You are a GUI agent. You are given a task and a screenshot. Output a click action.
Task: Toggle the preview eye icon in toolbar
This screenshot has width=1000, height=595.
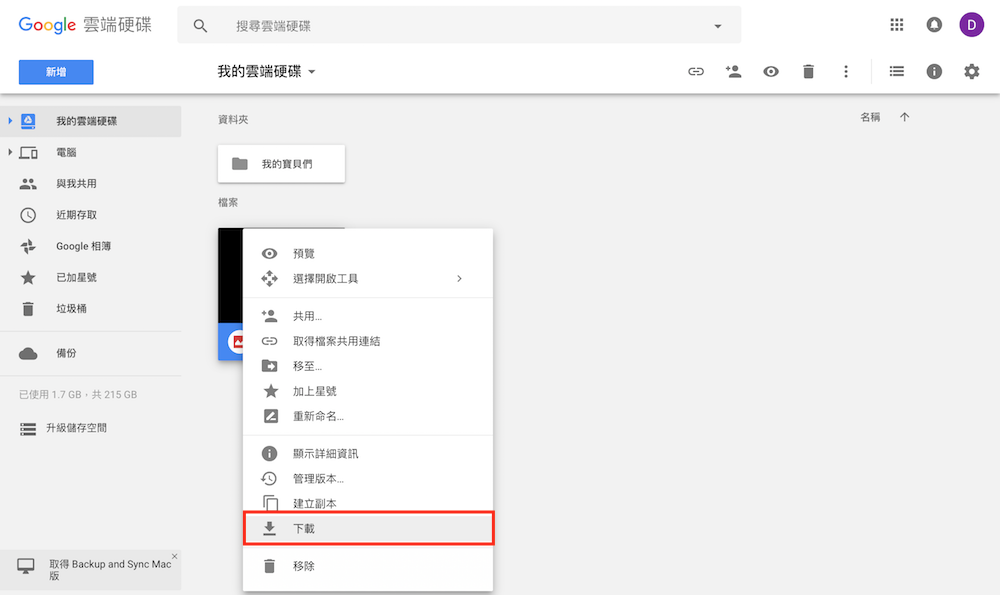coord(771,71)
